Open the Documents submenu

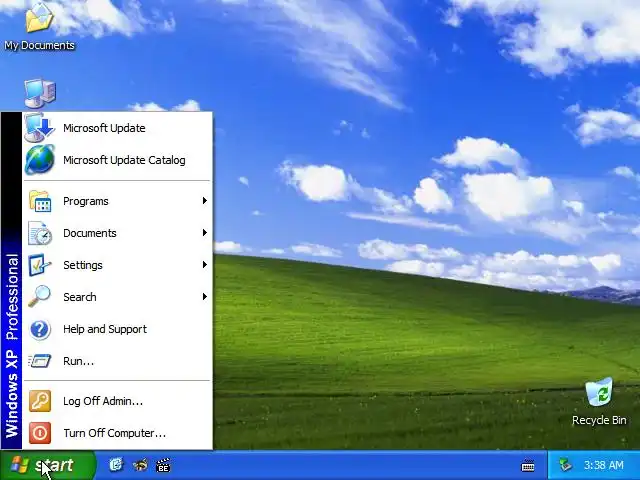pos(118,233)
